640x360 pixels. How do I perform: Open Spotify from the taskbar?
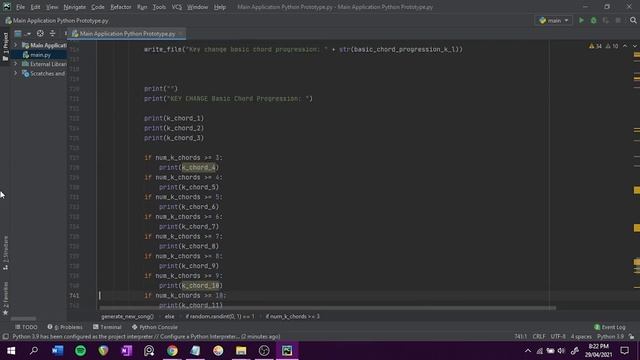coord(80,351)
